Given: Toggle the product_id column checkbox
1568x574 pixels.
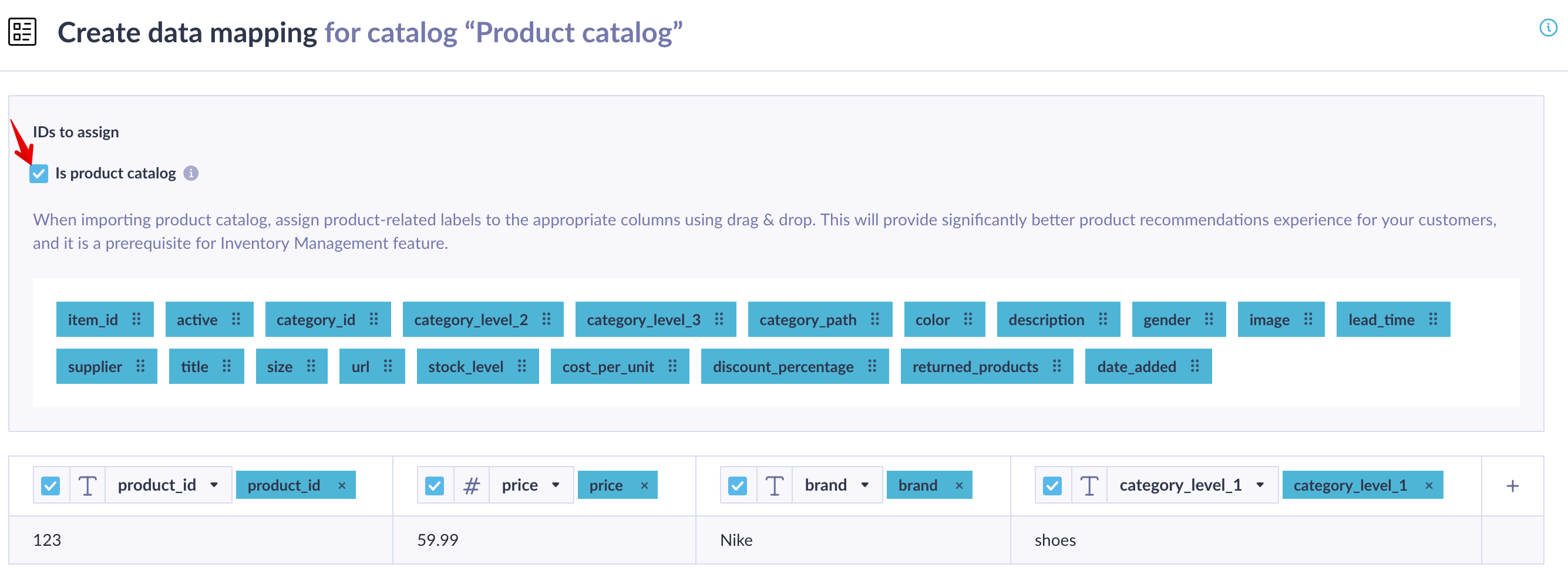Looking at the screenshot, I should [x=51, y=485].
